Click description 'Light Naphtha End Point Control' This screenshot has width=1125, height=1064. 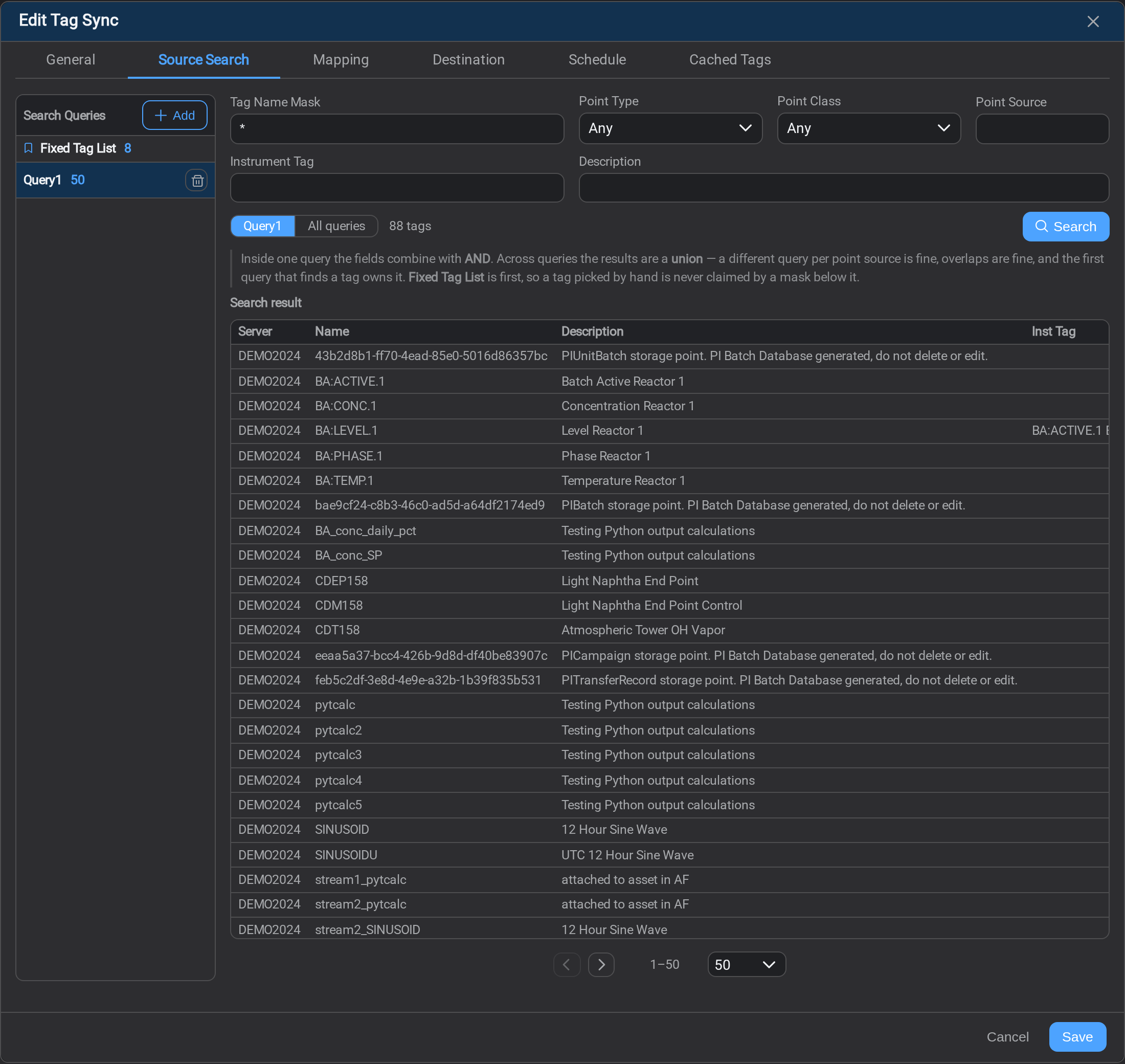click(x=651, y=605)
